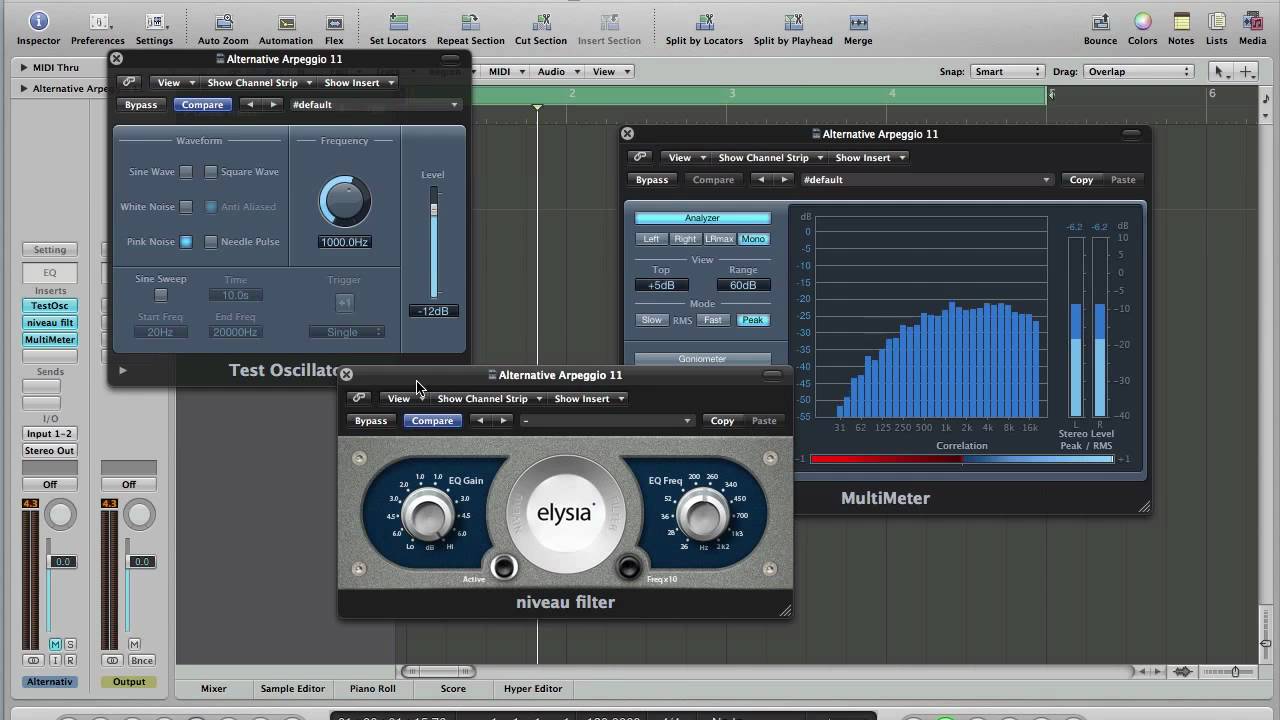Show the Goniometer in MultiMeter

point(703,359)
